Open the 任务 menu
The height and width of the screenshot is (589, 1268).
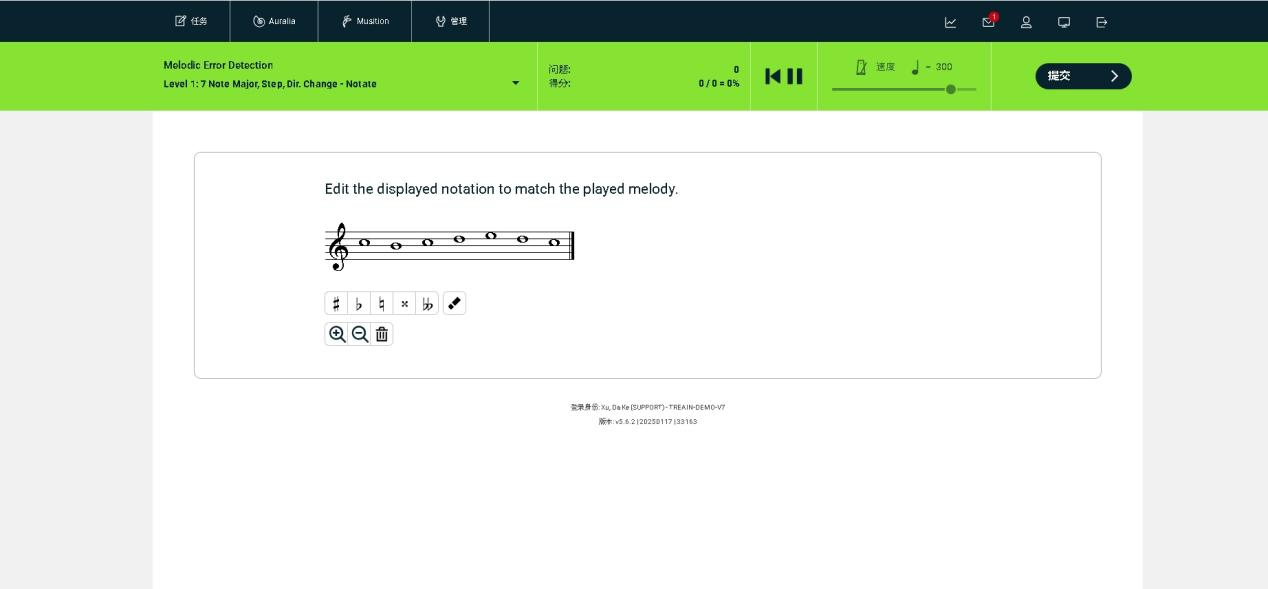pos(192,21)
